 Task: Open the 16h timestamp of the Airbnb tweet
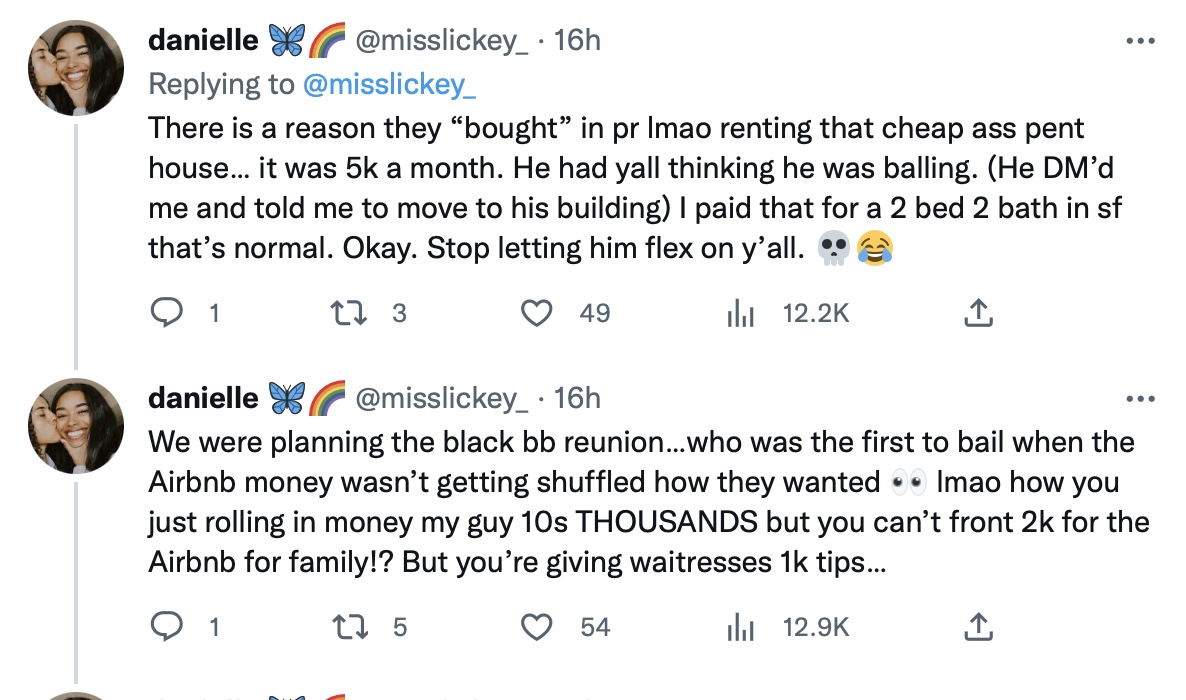[577, 398]
